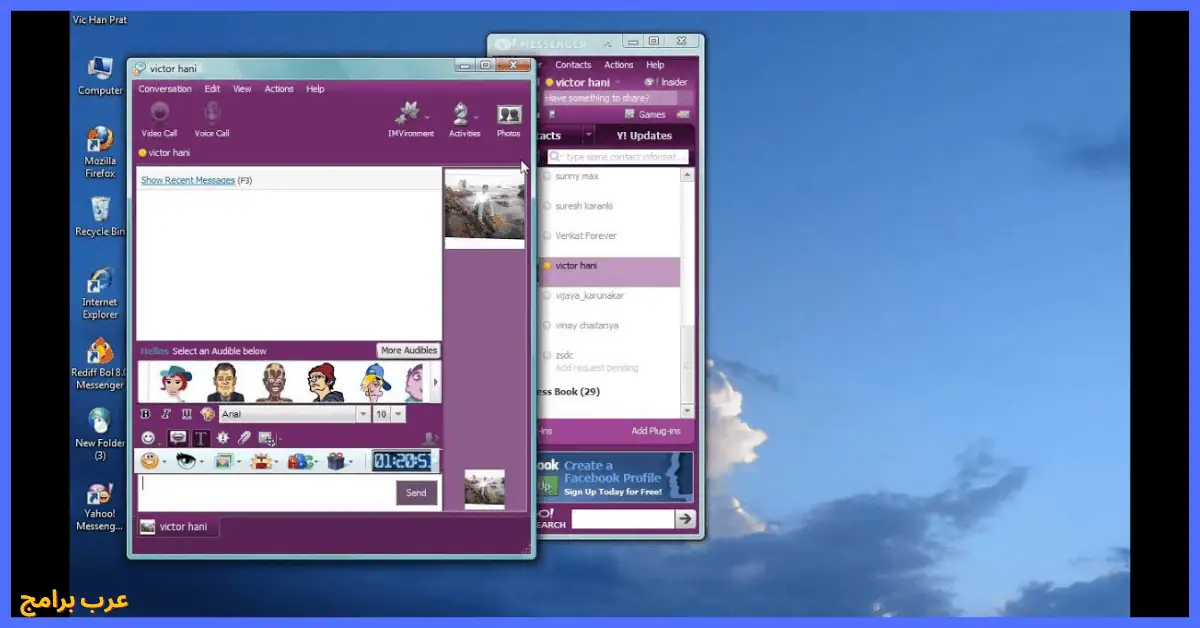Start a Video Call with victor hani
Viewport: 1200px width, 628px height.
pos(159,118)
